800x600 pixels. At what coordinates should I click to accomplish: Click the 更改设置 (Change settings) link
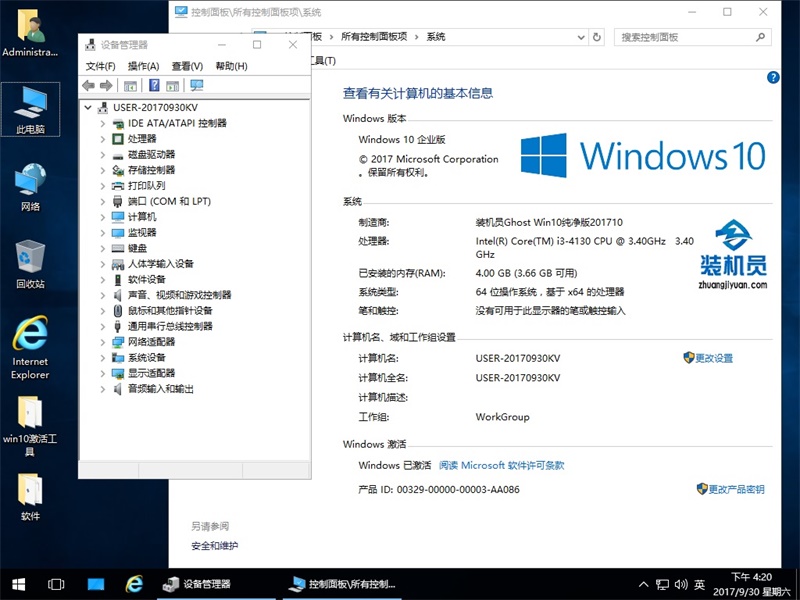click(714, 358)
